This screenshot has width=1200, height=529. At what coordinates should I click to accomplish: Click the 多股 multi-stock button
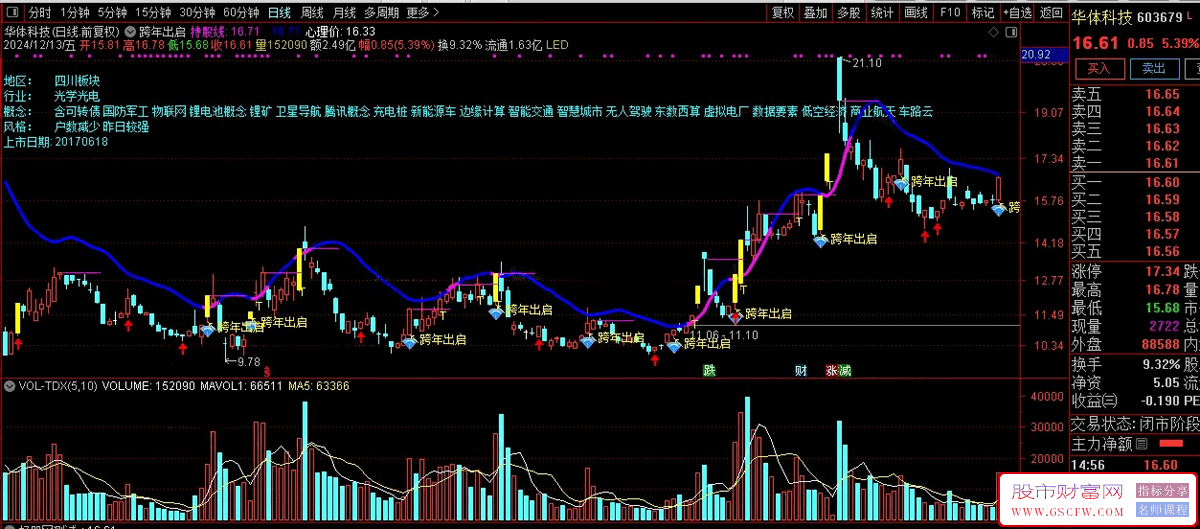coord(848,13)
